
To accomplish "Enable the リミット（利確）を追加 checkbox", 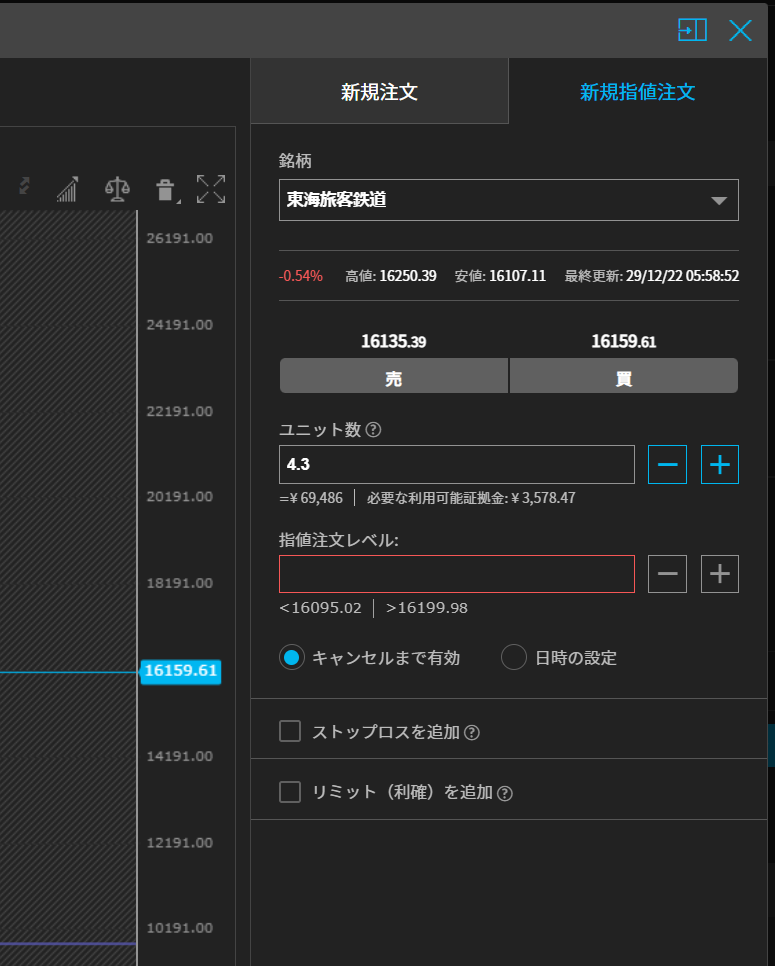I will pos(290,792).
